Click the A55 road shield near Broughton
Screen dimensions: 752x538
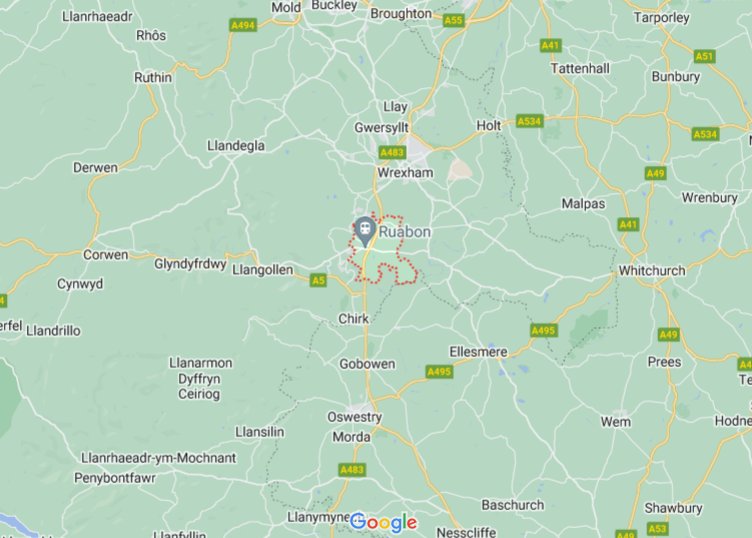tap(453, 20)
